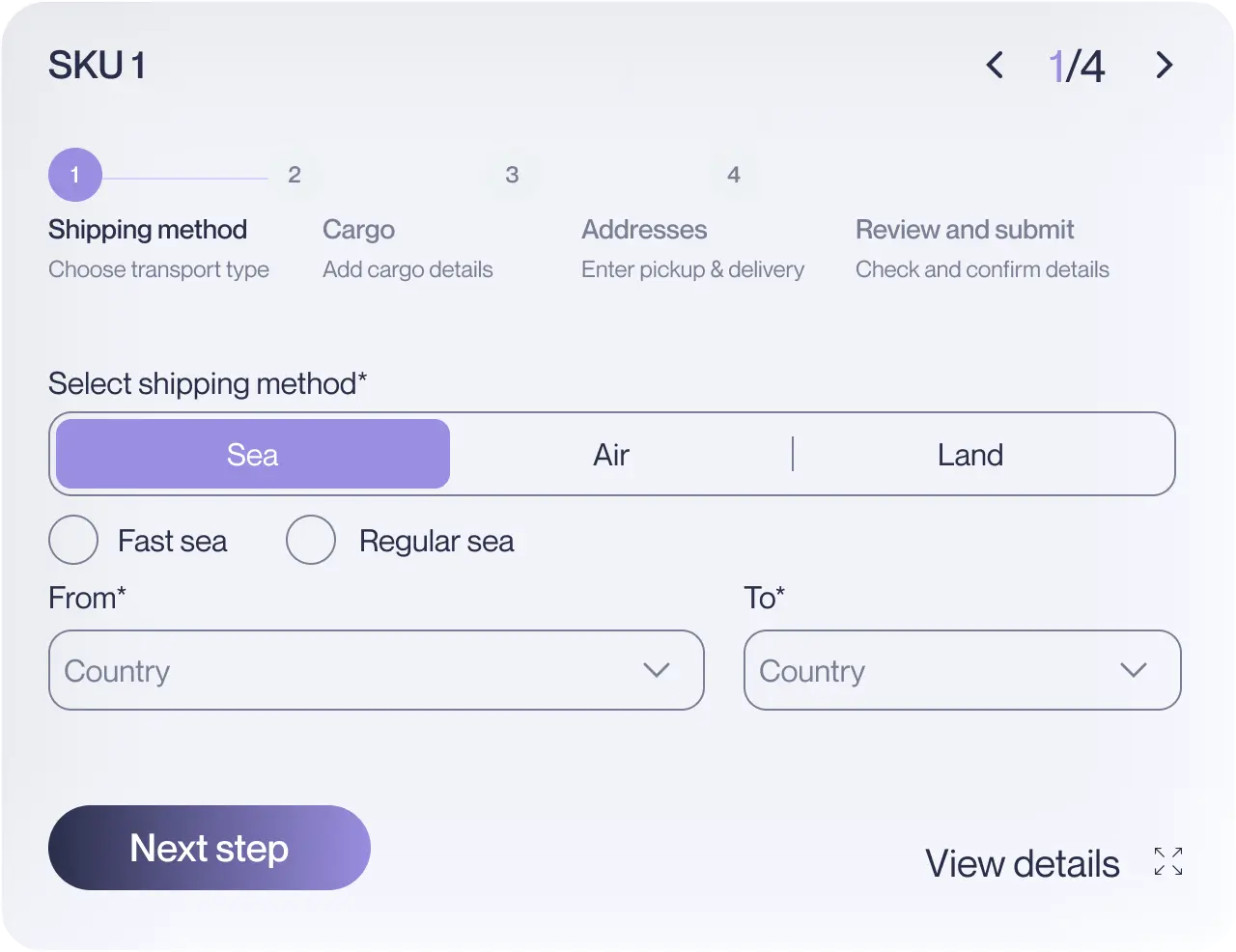Select the Fast sea radio button
The width and height of the screenshot is (1236, 952).
(73, 540)
